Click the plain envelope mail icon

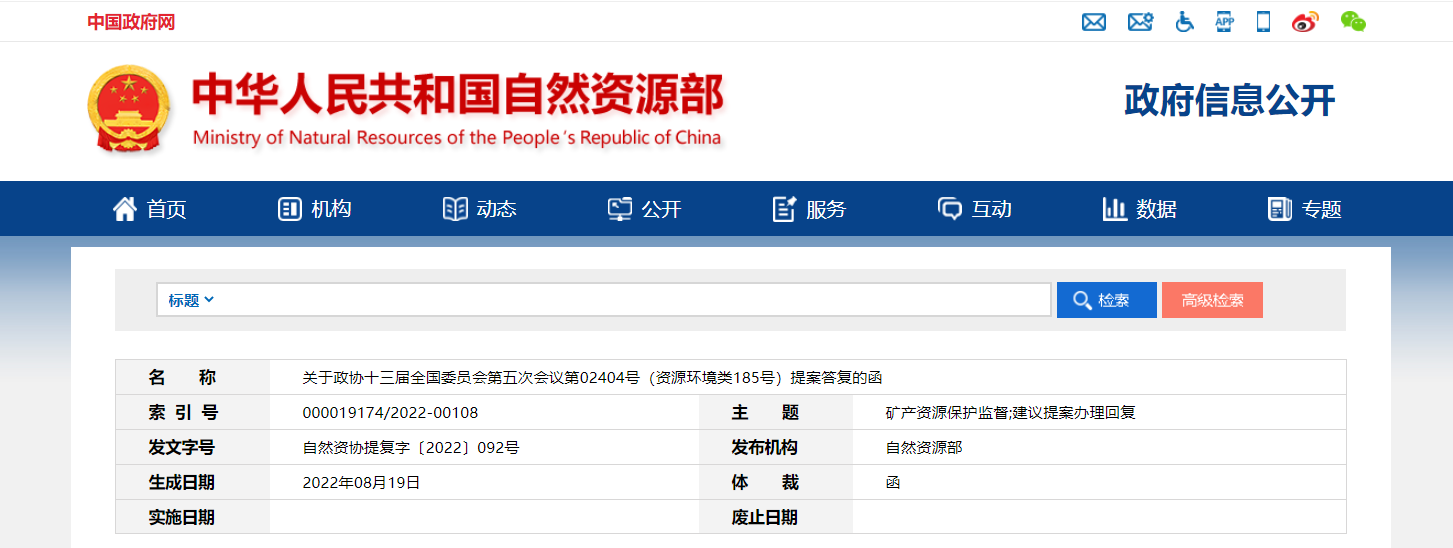1094,22
